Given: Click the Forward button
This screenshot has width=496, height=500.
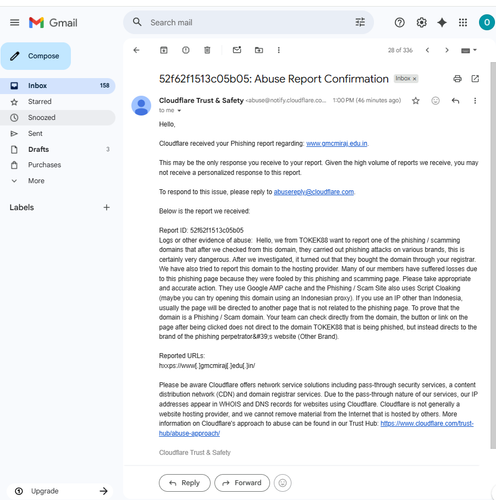Looking at the screenshot, I should point(242,483).
